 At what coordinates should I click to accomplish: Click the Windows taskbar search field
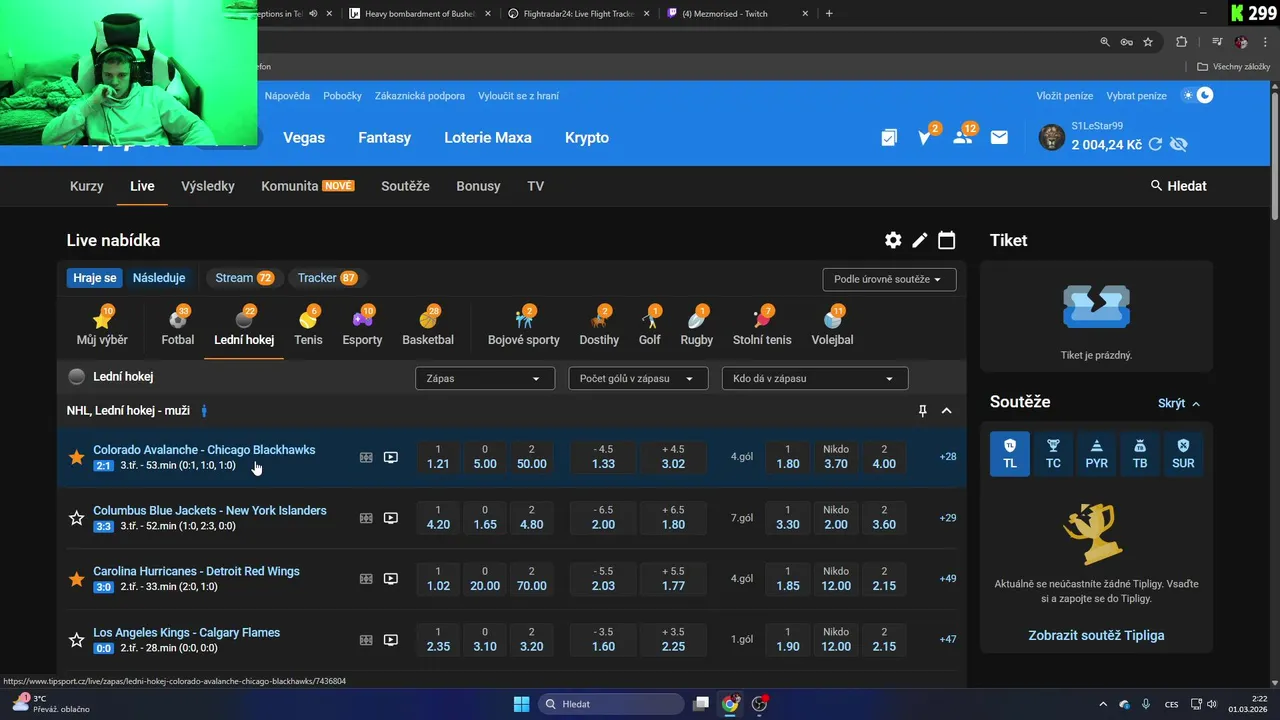point(611,704)
